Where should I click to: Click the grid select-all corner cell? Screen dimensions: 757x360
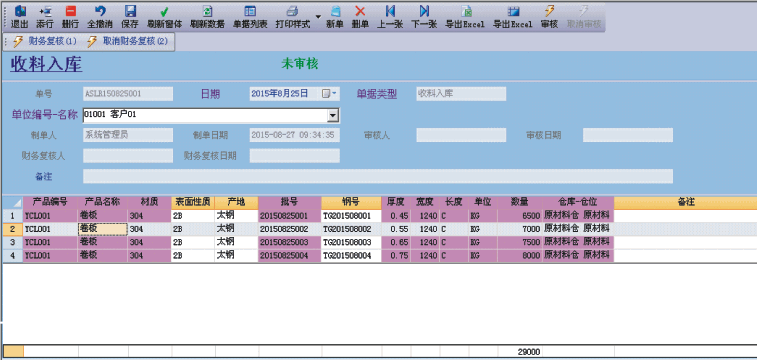point(13,202)
